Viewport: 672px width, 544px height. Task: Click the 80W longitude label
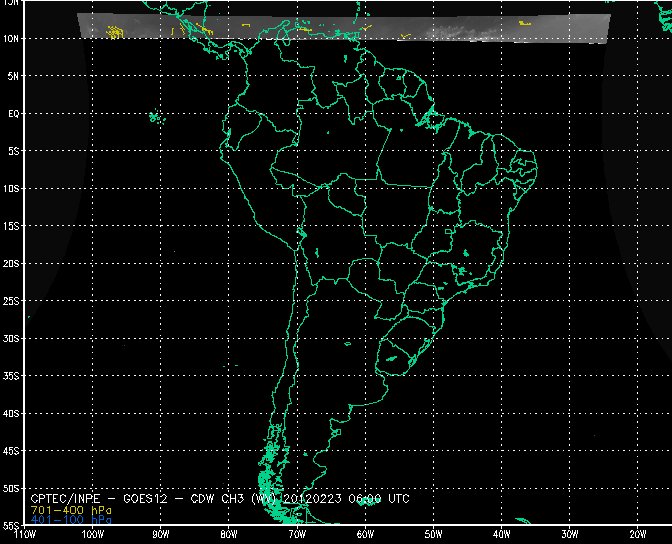(x=229, y=535)
